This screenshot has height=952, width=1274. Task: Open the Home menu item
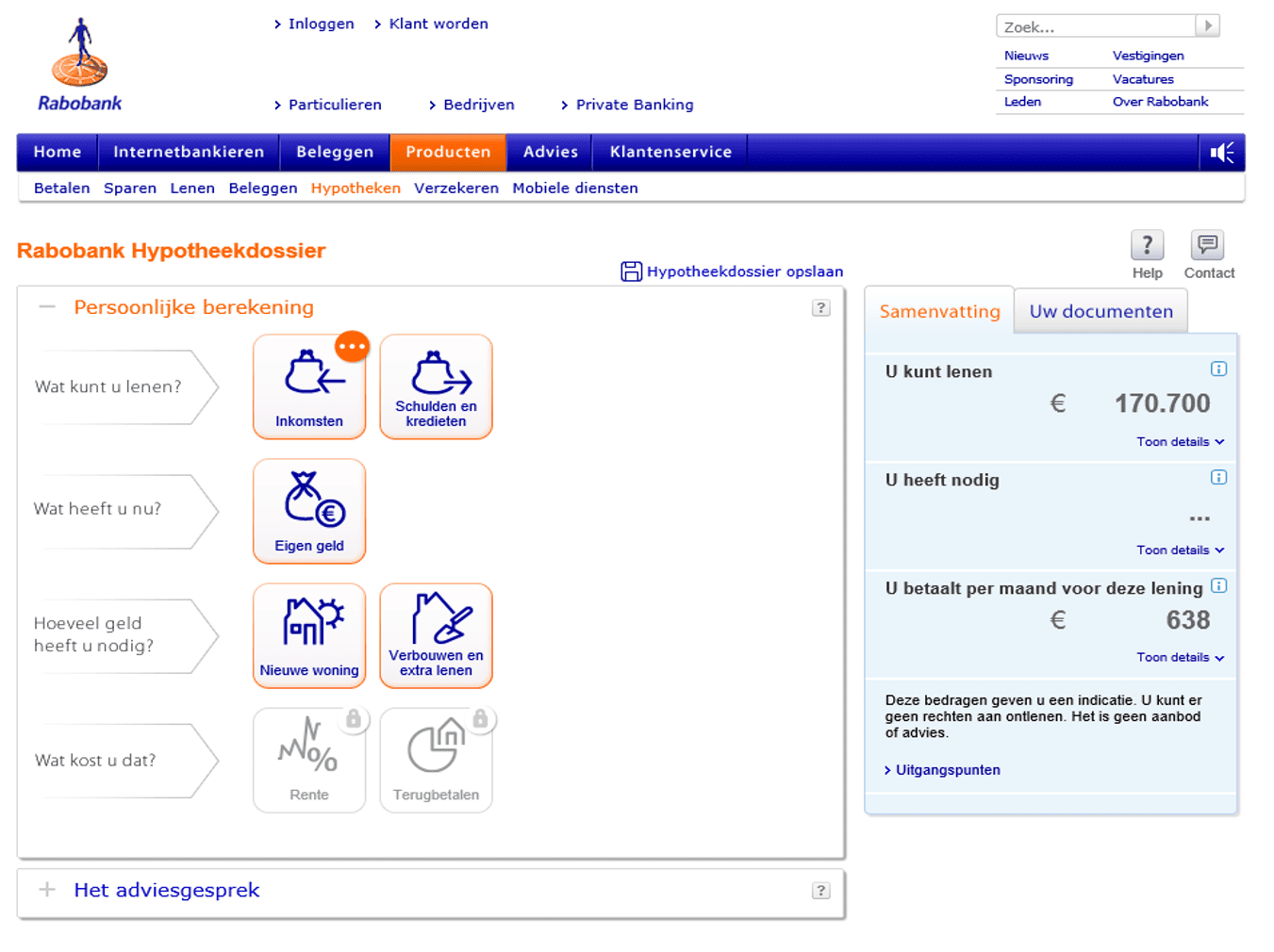pos(58,152)
